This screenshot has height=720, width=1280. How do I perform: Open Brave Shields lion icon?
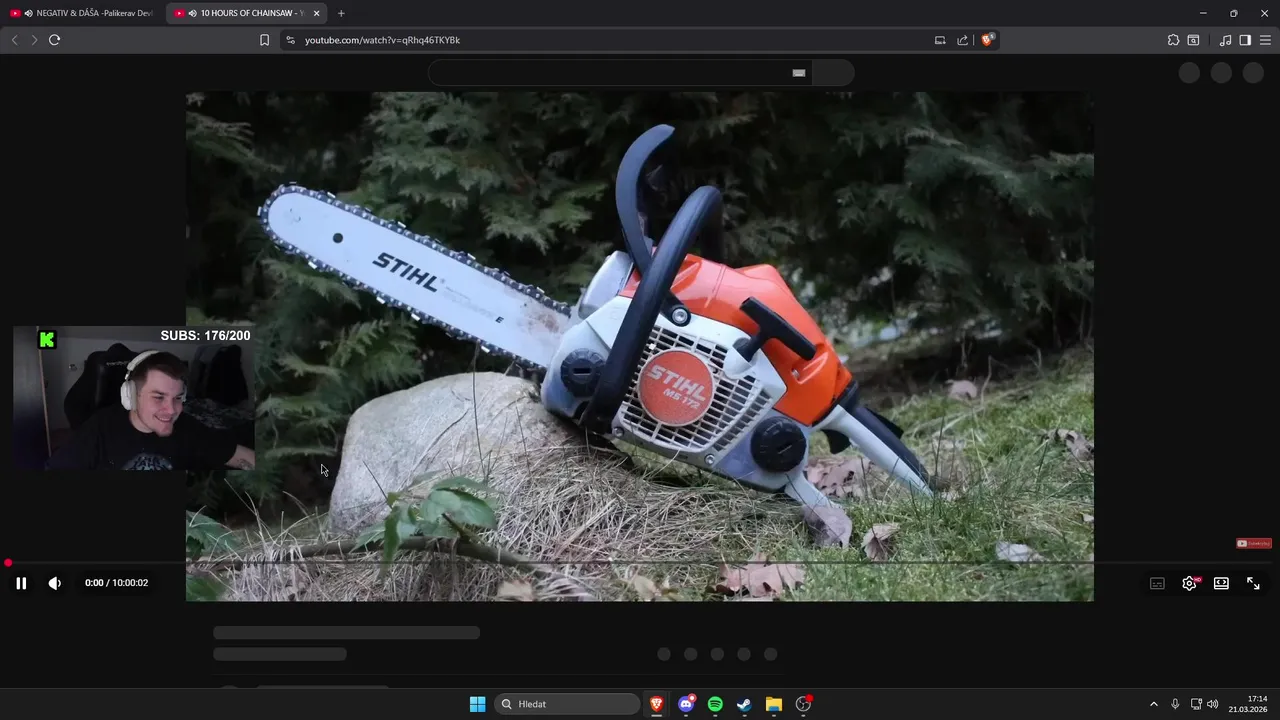click(987, 40)
